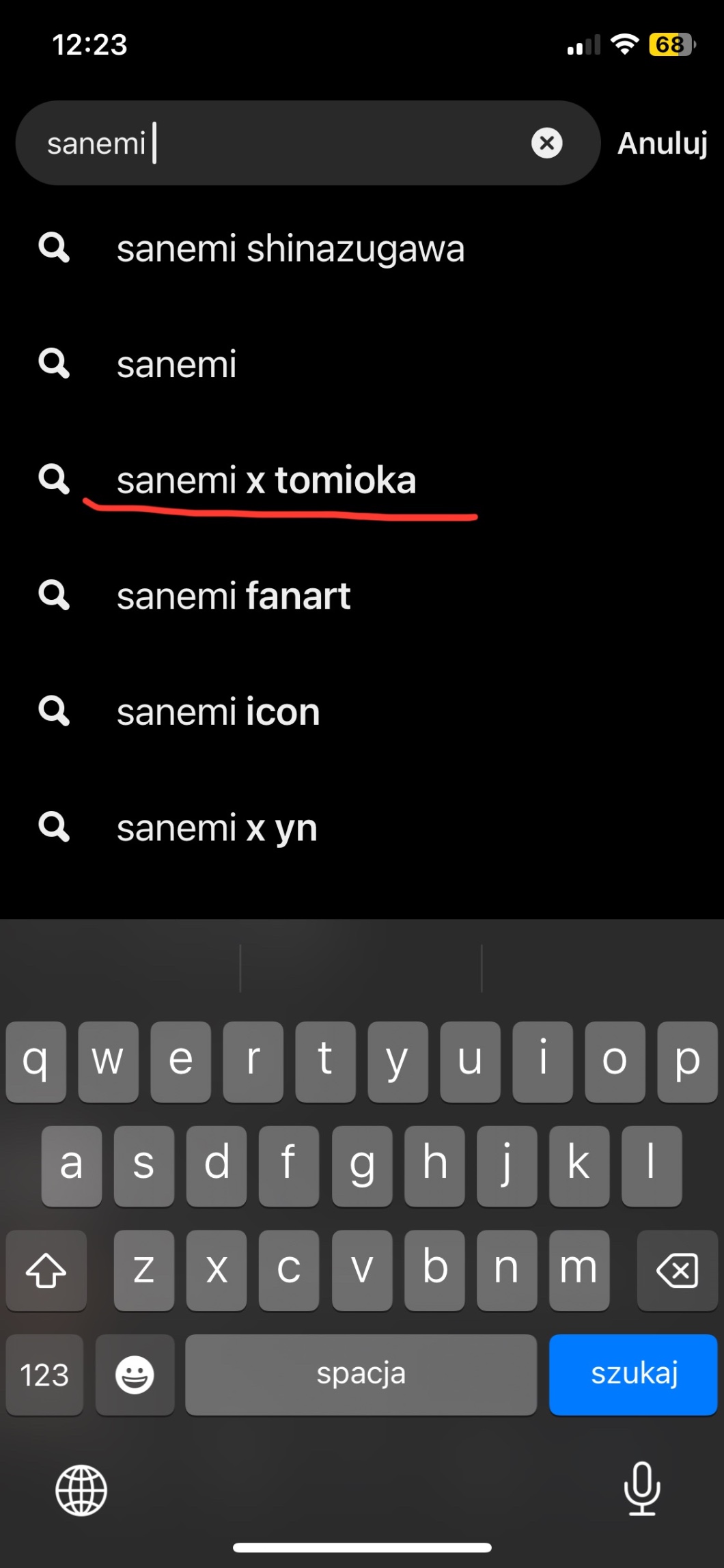The height and width of the screenshot is (1568, 724).
Task: Tap the microphone dictation icon
Action: [x=641, y=1489]
